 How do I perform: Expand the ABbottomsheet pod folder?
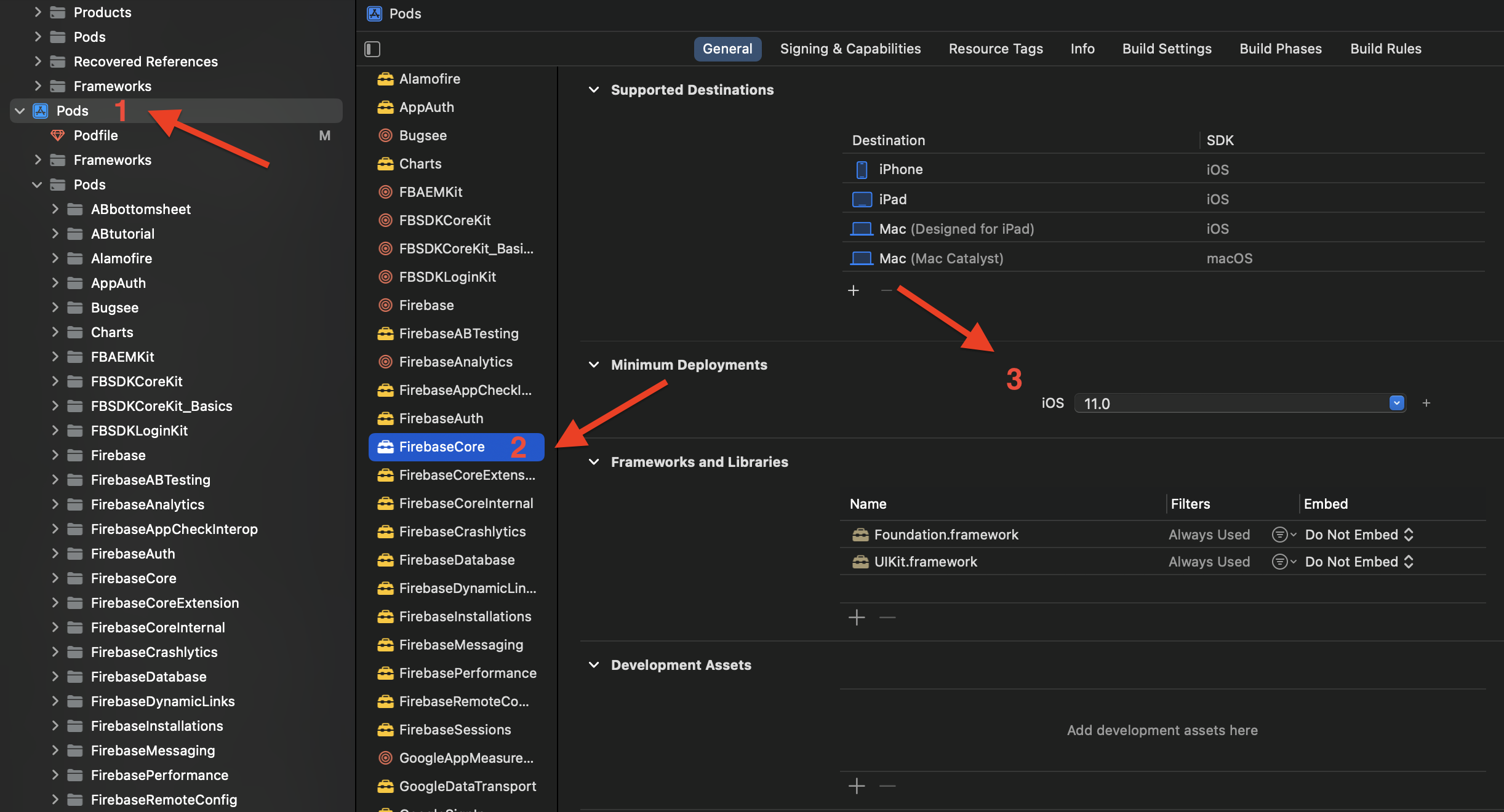[55, 209]
